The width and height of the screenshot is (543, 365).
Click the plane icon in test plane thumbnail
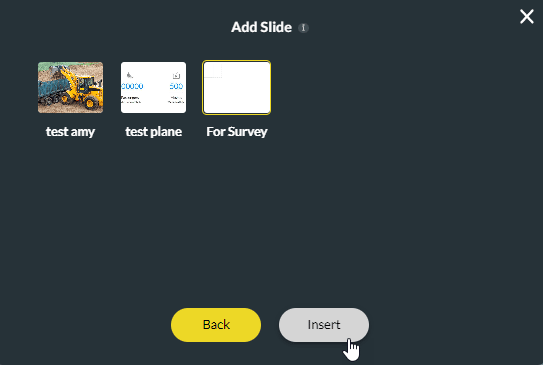coord(130,75)
